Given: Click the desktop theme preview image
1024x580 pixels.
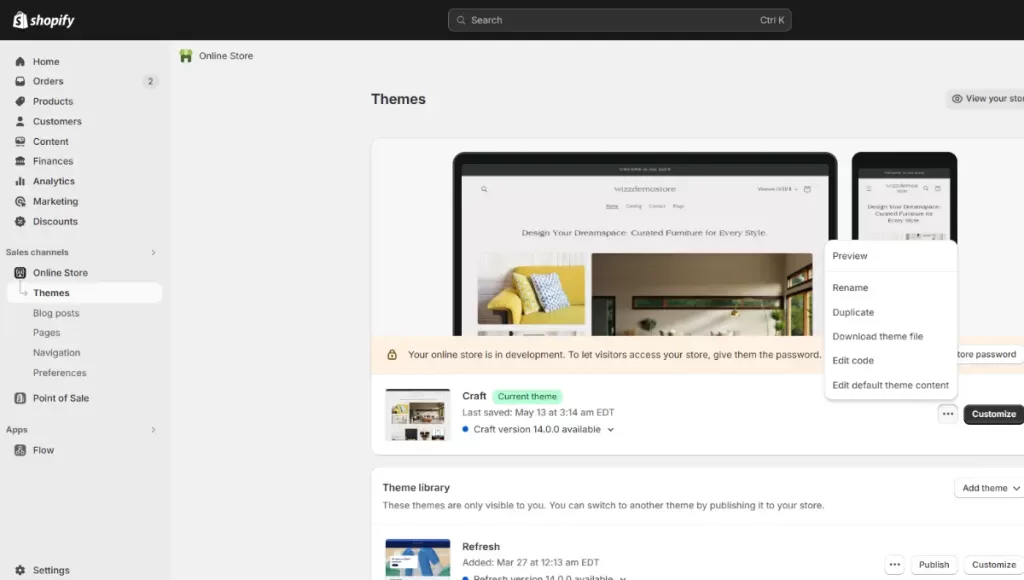Looking at the screenshot, I should tap(645, 244).
